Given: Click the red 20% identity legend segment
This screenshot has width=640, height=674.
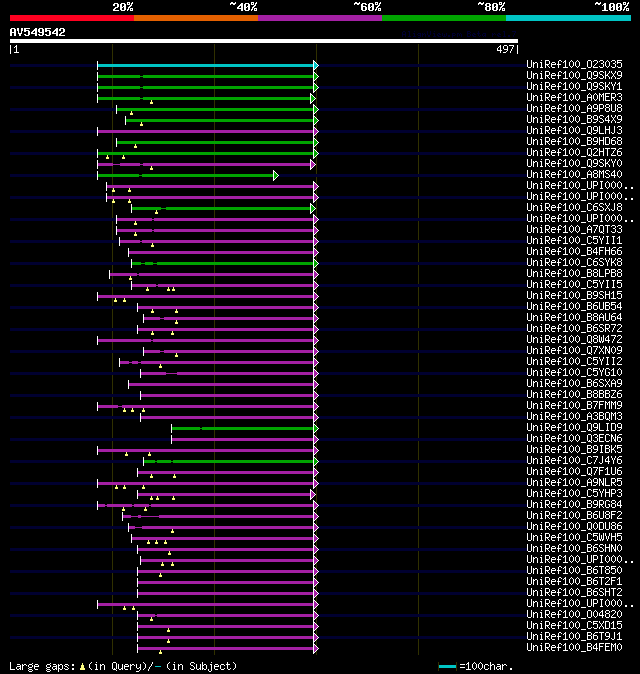Looking at the screenshot, I should pyautogui.click(x=72, y=18).
